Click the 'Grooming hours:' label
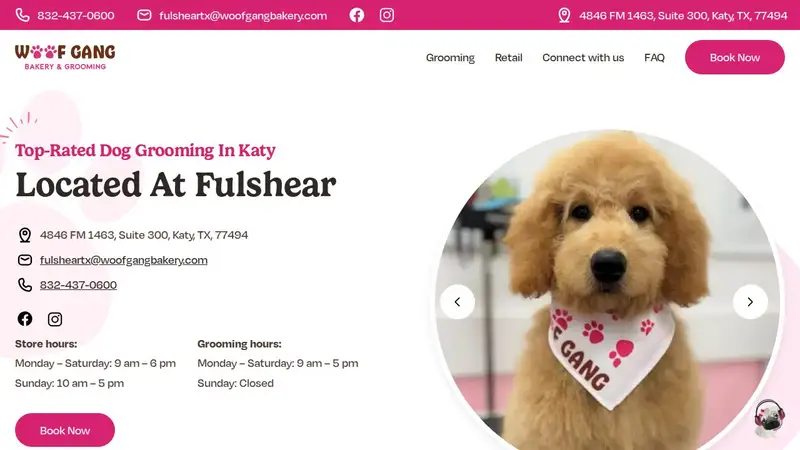This screenshot has height=450, width=800. pos(239,344)
